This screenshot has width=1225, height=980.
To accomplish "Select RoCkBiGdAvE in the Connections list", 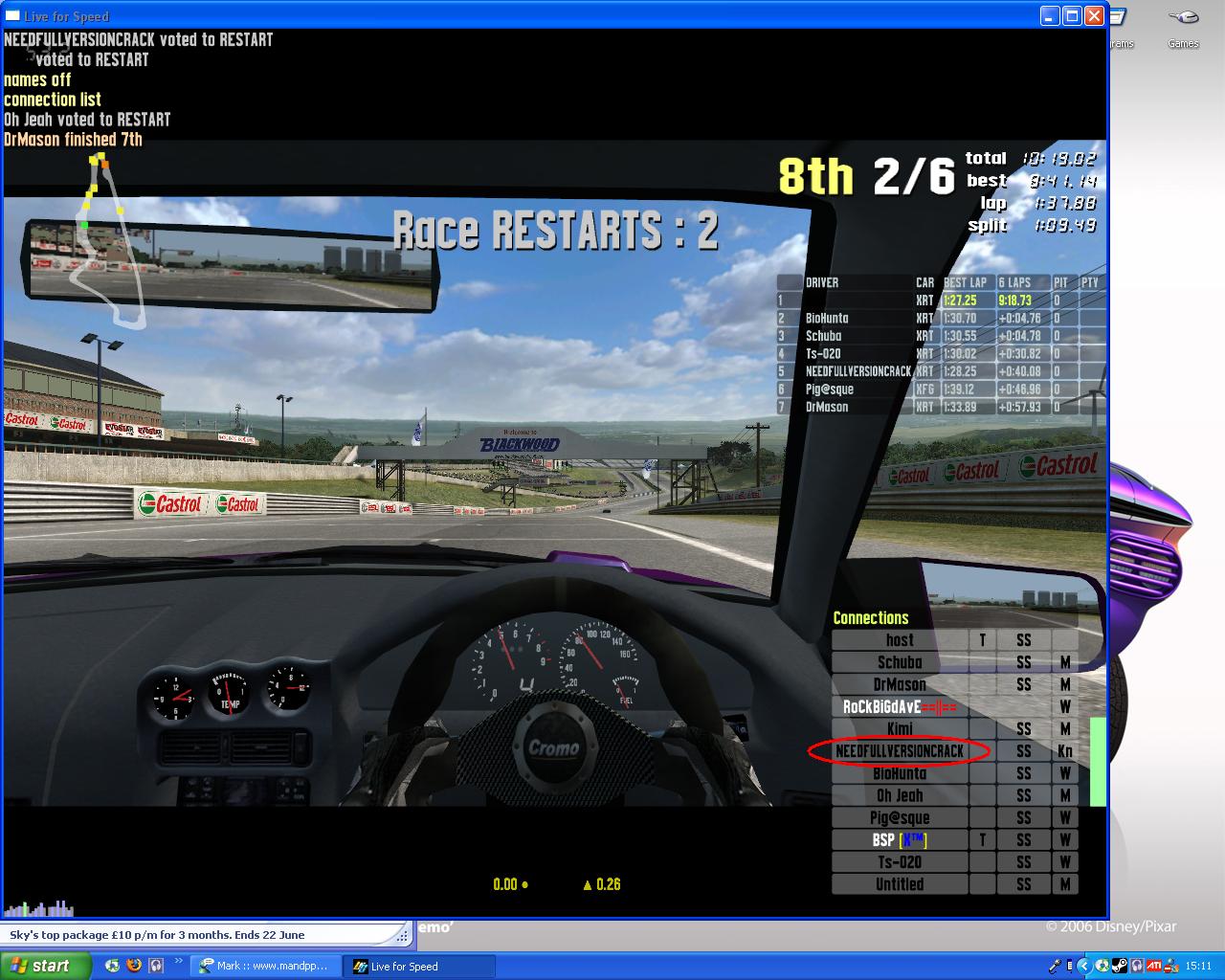I will point(900,707).
